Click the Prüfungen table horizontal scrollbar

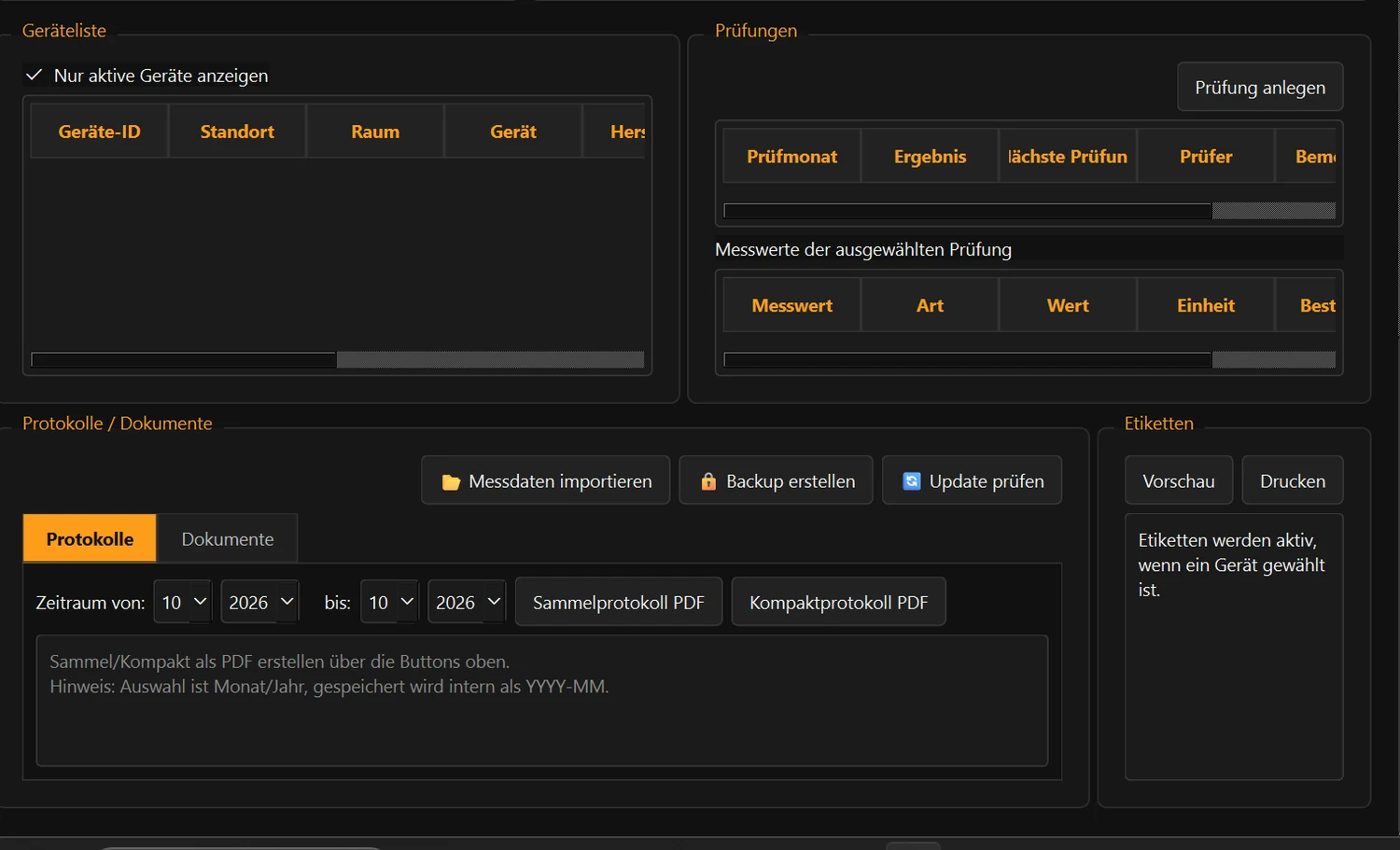point(1029,211)
